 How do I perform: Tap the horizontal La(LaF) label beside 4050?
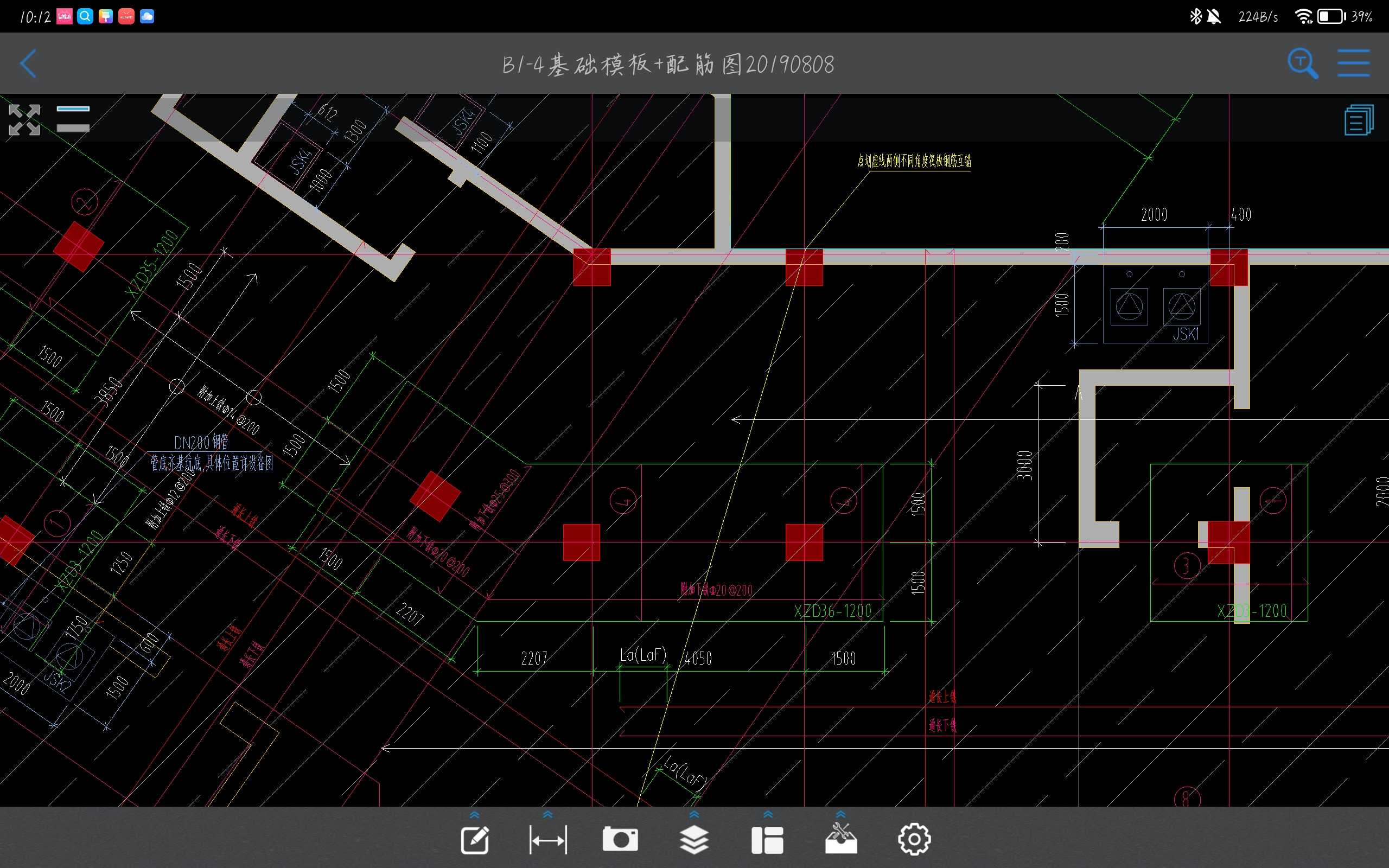coord(643,655)
